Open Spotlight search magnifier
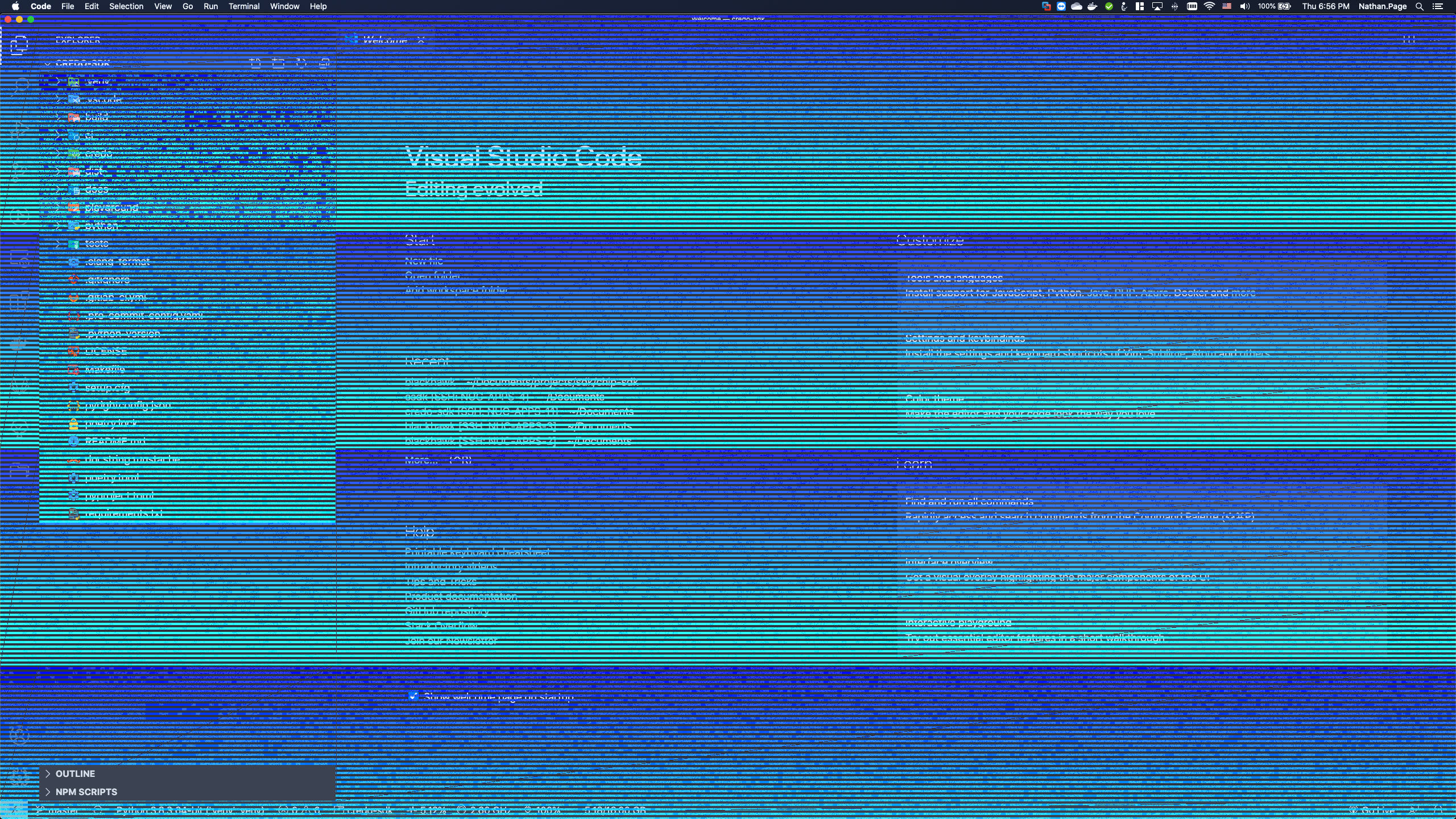The height and width of the screenshot is (819, 1456). (1420, 6)
